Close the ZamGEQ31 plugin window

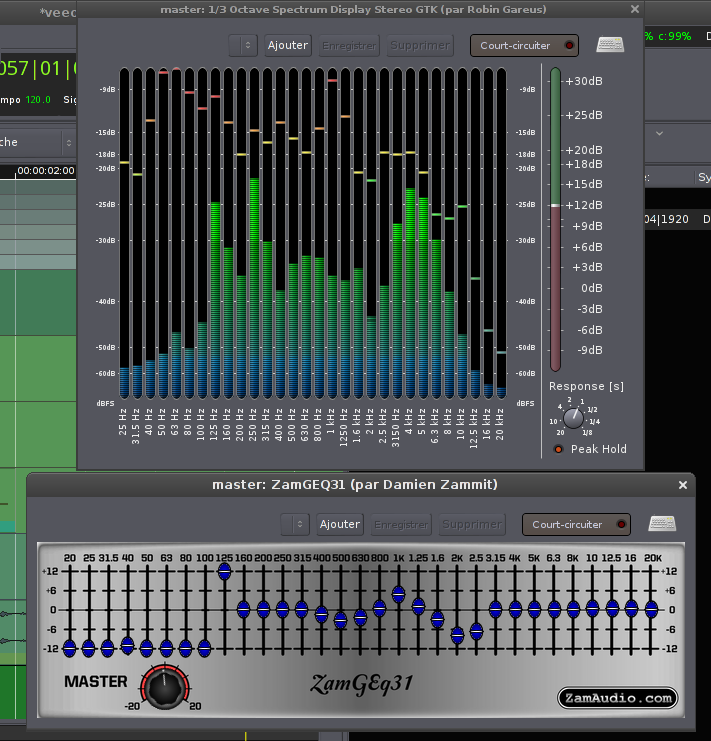coord(683,485)
